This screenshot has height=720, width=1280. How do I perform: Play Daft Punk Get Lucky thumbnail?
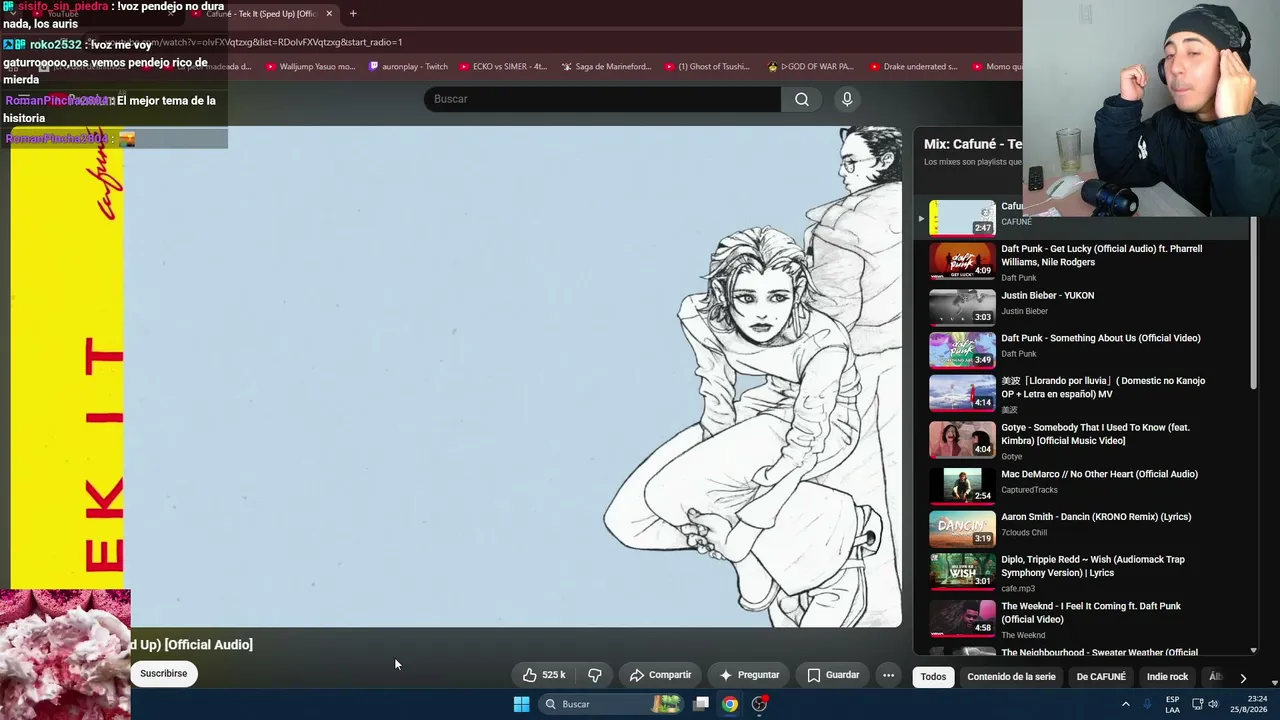(962, 261)
